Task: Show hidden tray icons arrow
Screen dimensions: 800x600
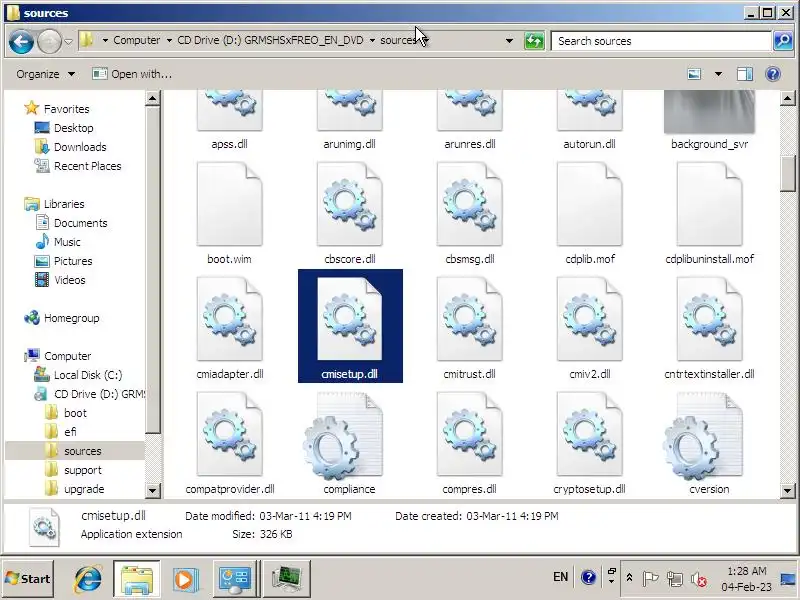Action: (x=629, y=578)
